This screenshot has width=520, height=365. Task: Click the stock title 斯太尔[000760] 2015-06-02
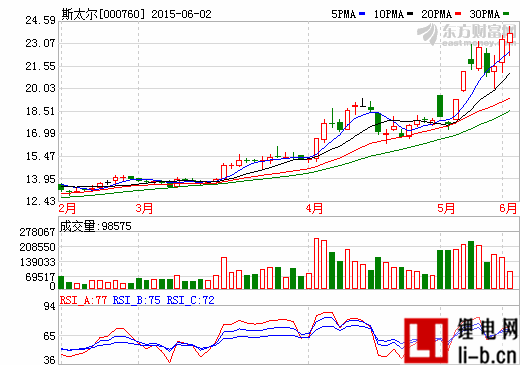(136, 14)
